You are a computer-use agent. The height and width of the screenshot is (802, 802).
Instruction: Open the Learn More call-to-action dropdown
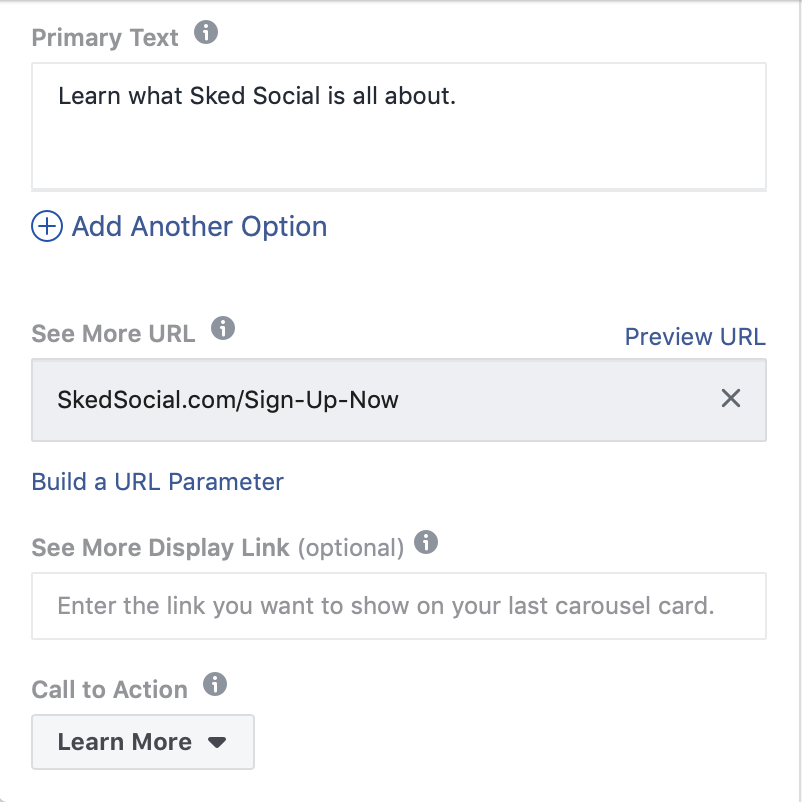pos(143,742)
